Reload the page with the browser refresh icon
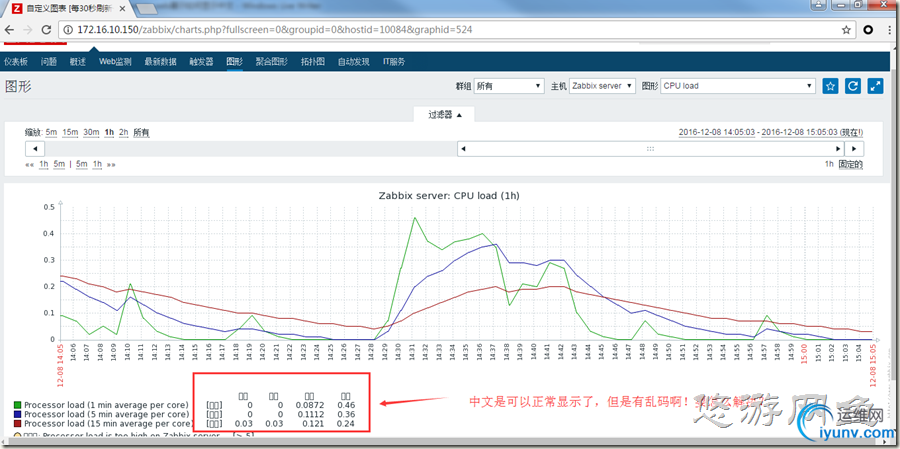 (47, 30)
